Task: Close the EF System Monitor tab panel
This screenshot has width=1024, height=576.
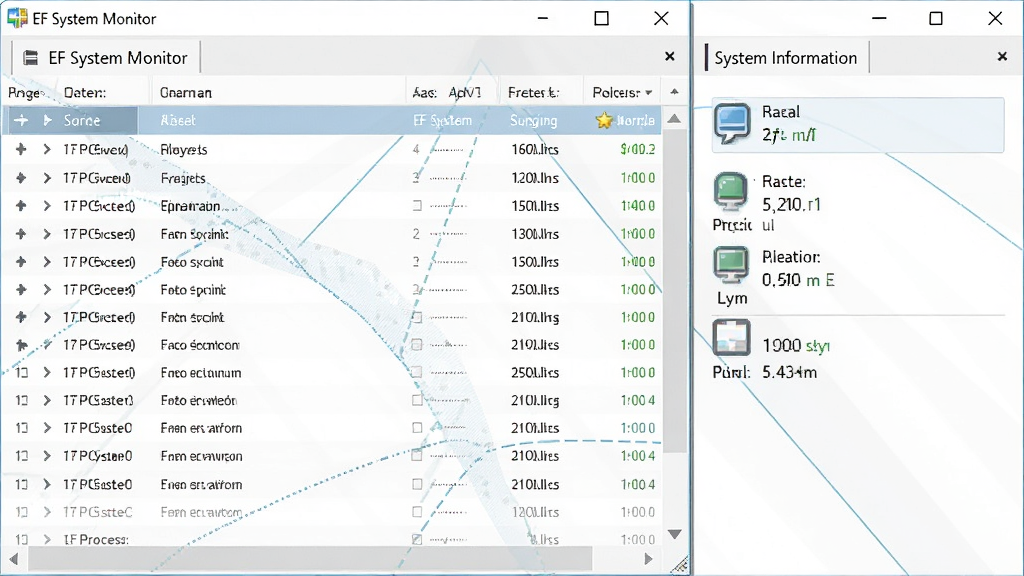Action: point(669,56)
